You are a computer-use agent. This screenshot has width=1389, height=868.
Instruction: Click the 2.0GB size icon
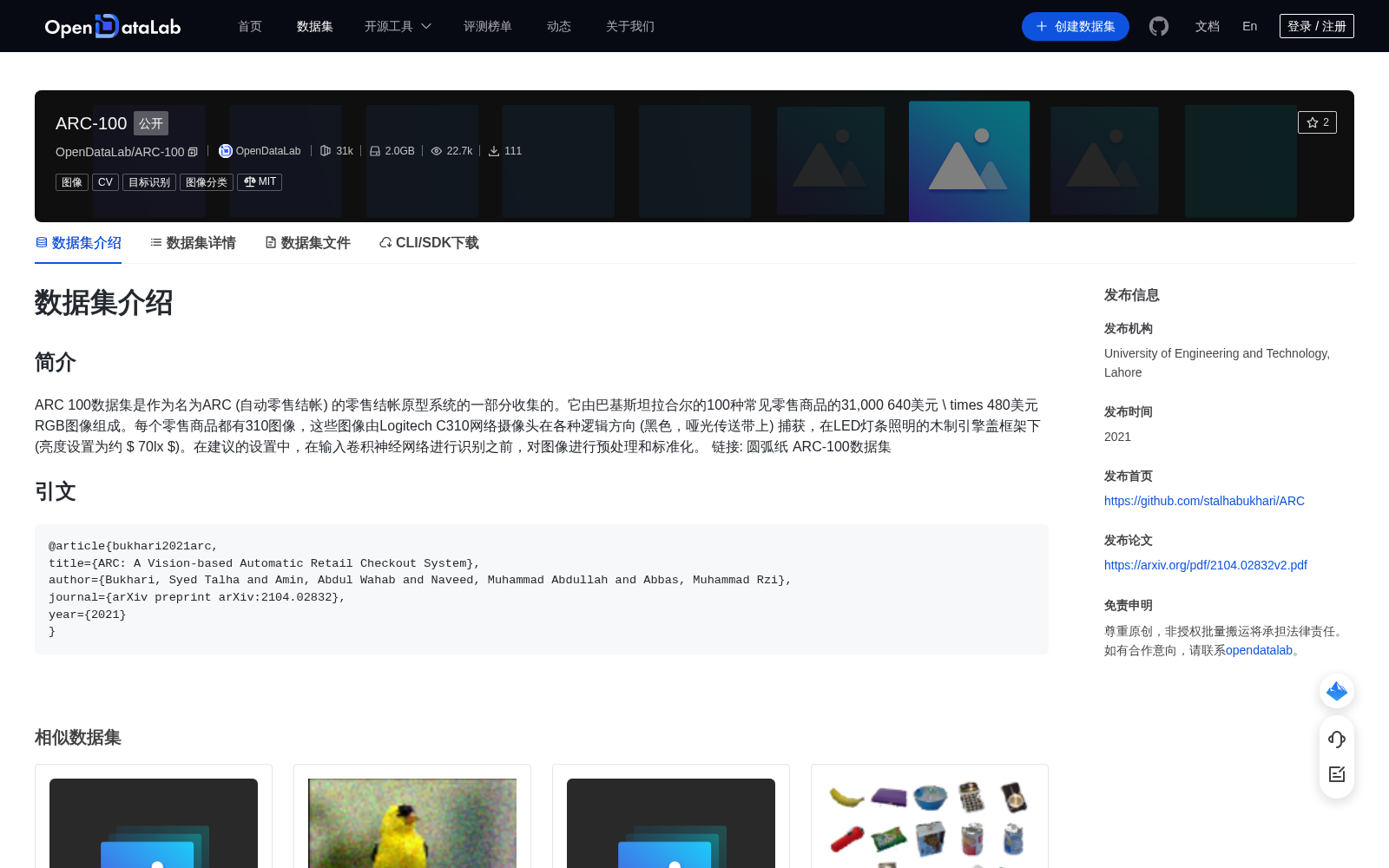[375, 151]
